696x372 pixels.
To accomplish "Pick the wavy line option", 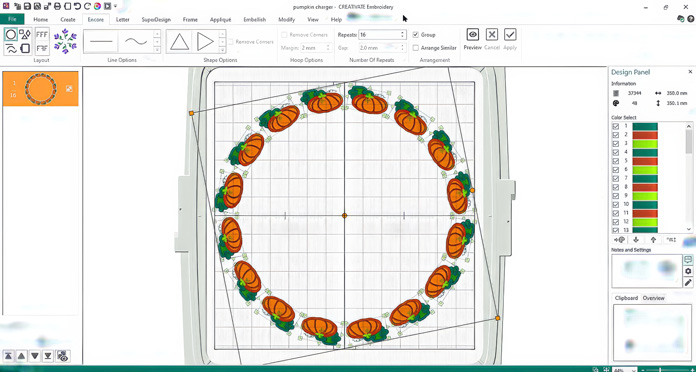I will coord(136,42).
